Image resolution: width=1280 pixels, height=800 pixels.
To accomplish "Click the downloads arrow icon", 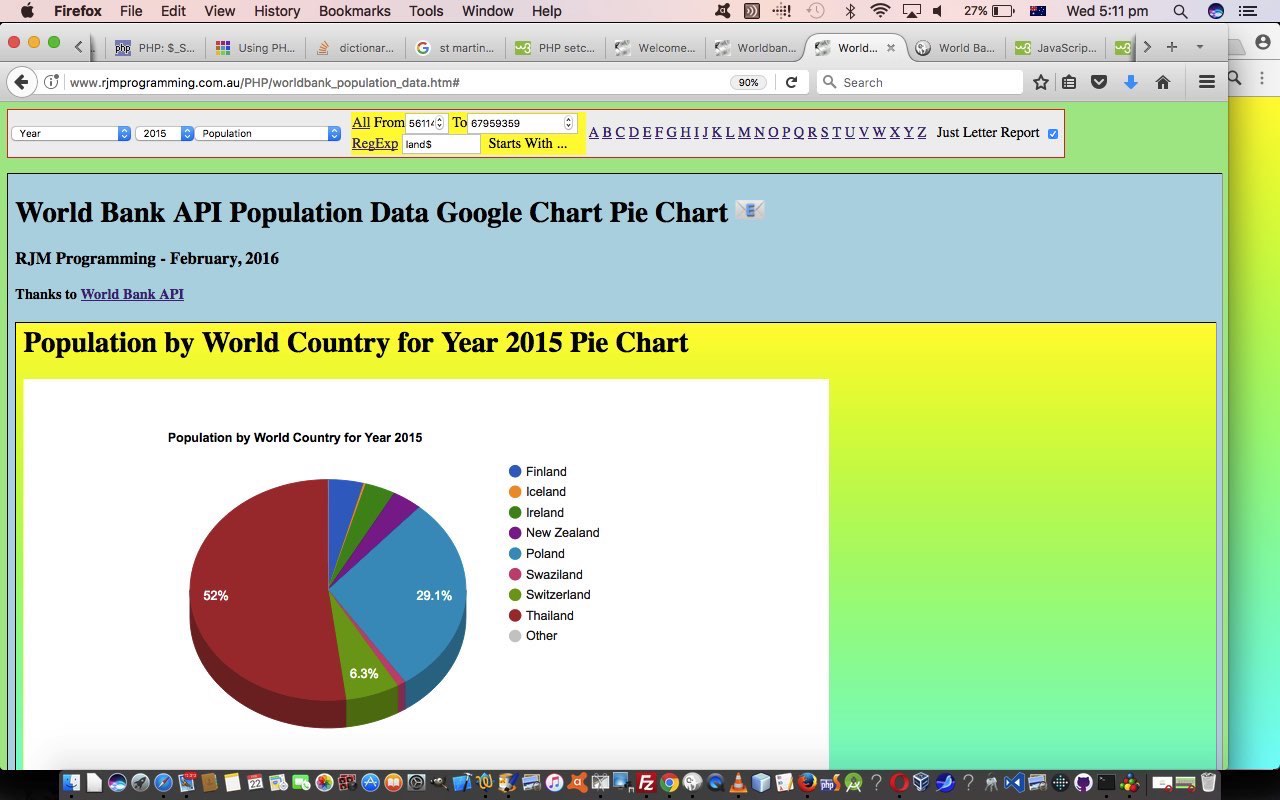I will pyautogui.click(x=1131, y=82).
